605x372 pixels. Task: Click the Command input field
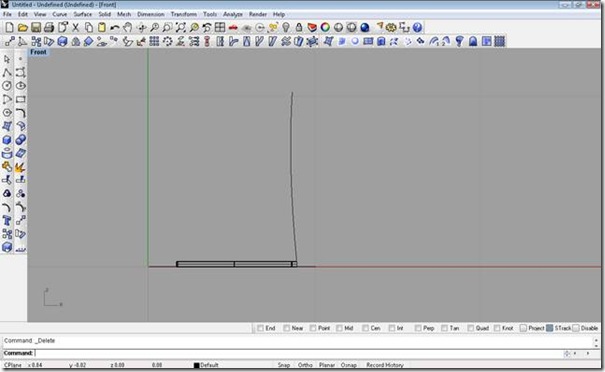coord(297,353)
